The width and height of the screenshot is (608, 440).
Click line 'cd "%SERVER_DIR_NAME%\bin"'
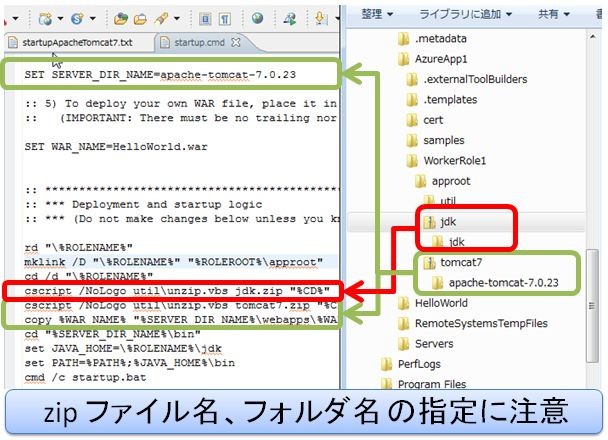(112, 334)
